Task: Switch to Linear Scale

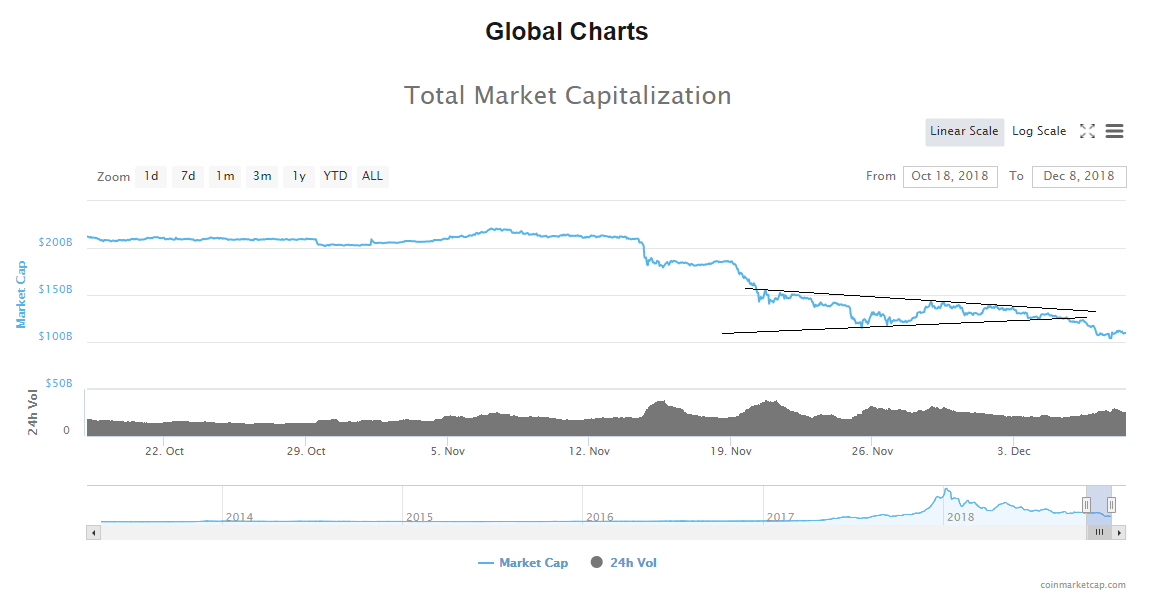Action: tap(964, 131)
